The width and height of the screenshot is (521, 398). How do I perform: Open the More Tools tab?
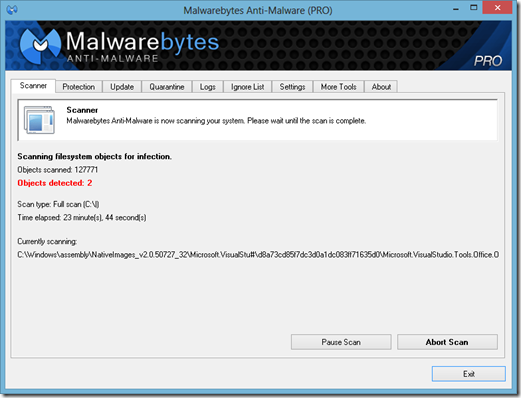(x=338, y=87)
